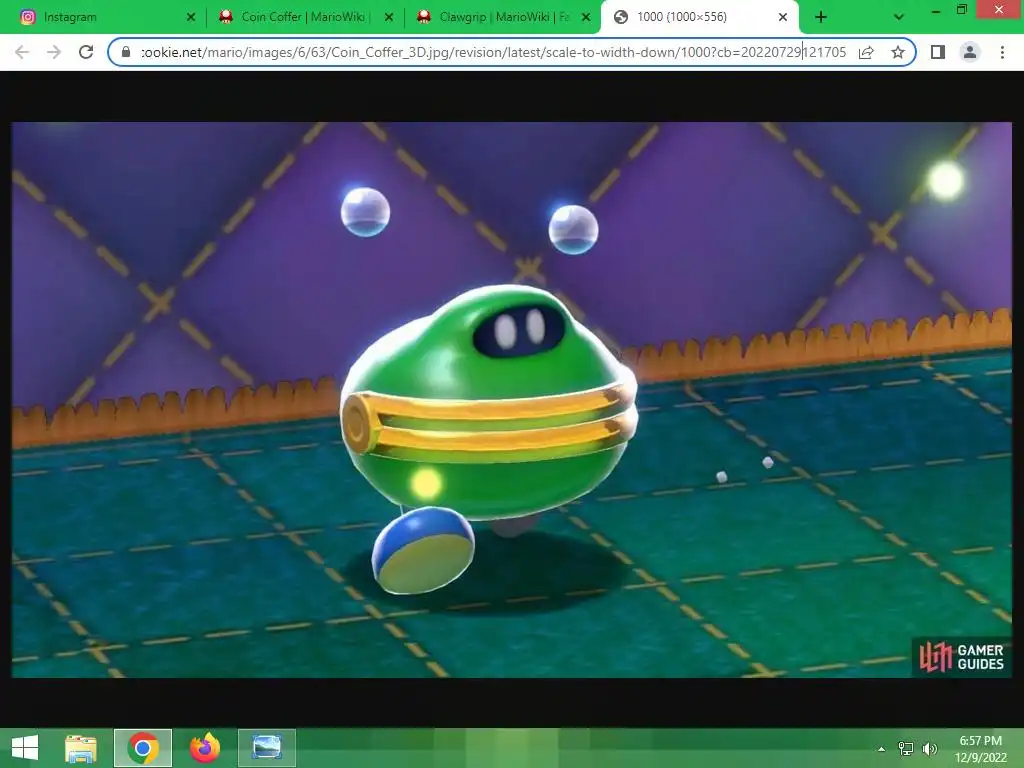
Task: Open the tab search dropdown chevron
Action: pyautogui.click(x=899, y=18)
